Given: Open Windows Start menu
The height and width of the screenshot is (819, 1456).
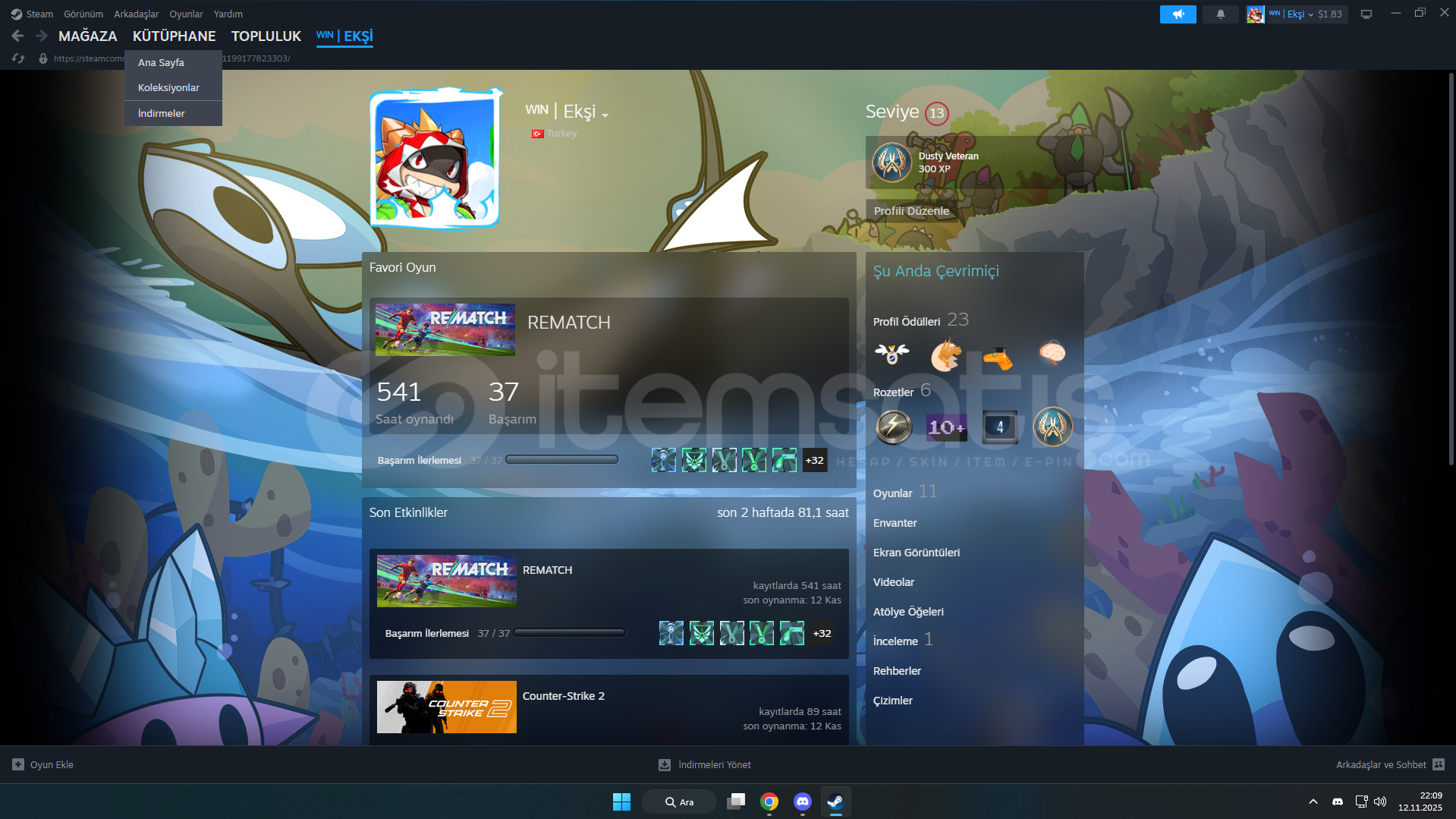Looking at the screenshot, I should (621, 802).
